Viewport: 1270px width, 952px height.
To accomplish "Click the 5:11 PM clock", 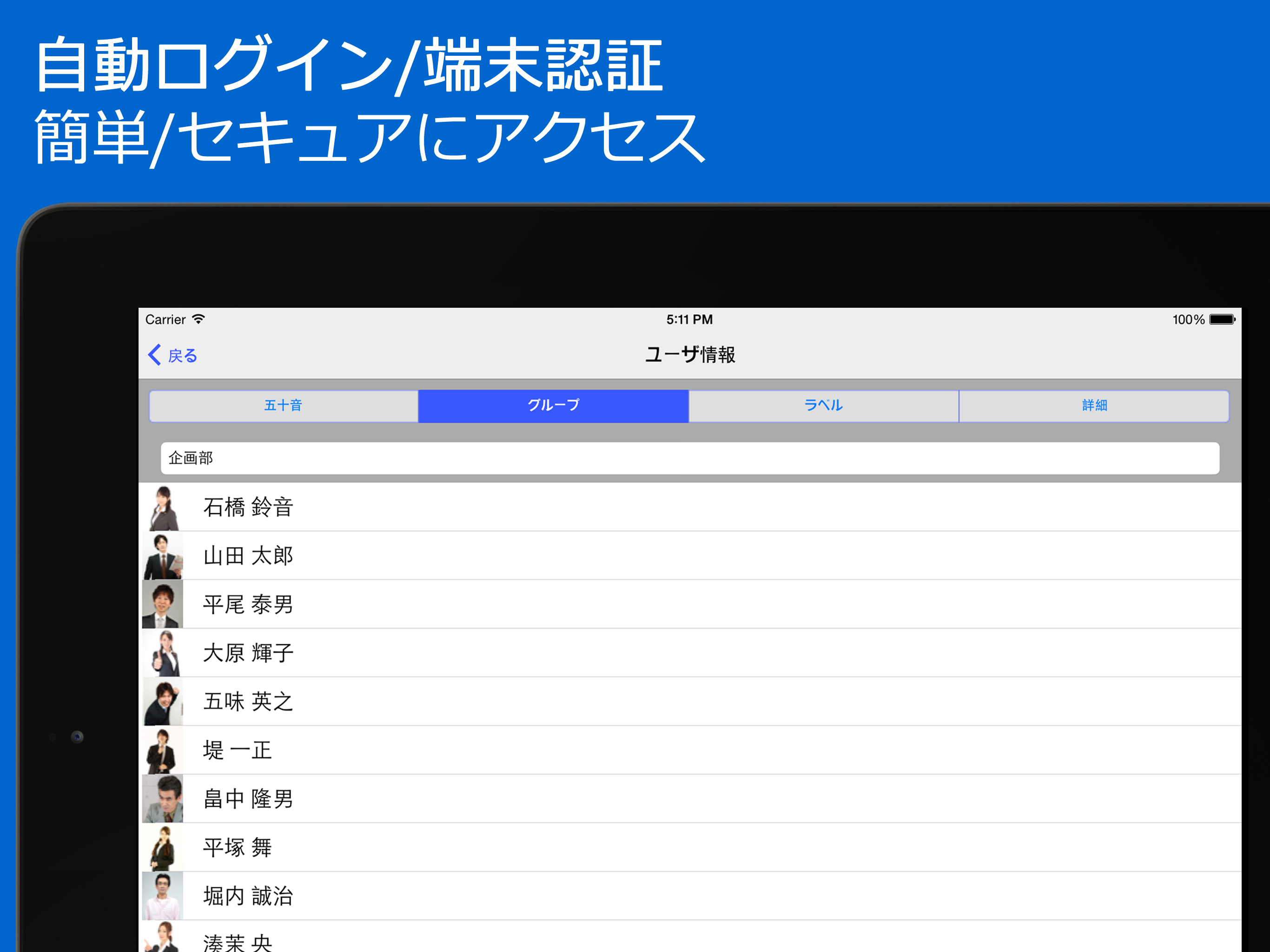I will pos(689,319).
